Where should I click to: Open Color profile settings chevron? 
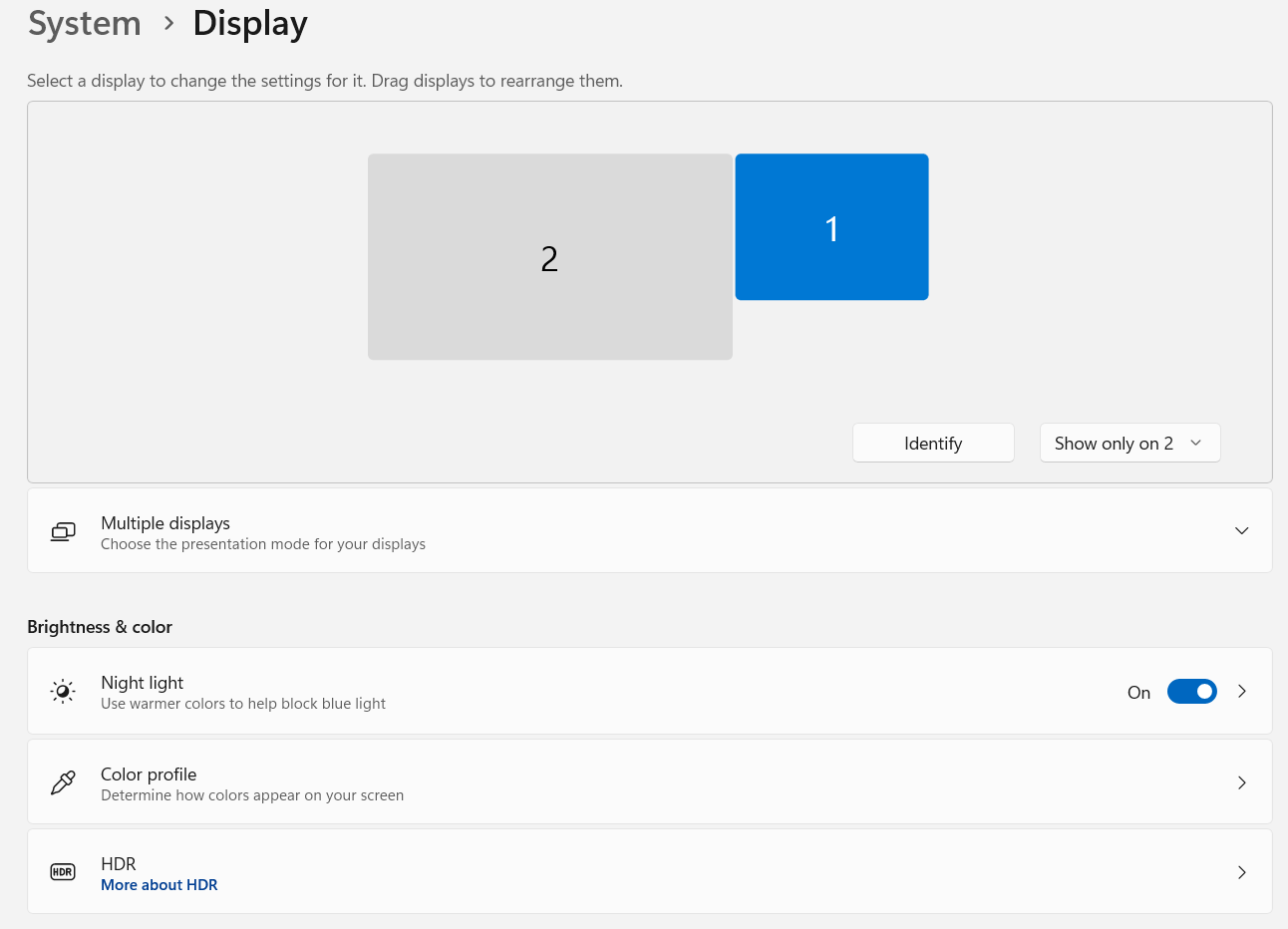tap(1242, 782)
